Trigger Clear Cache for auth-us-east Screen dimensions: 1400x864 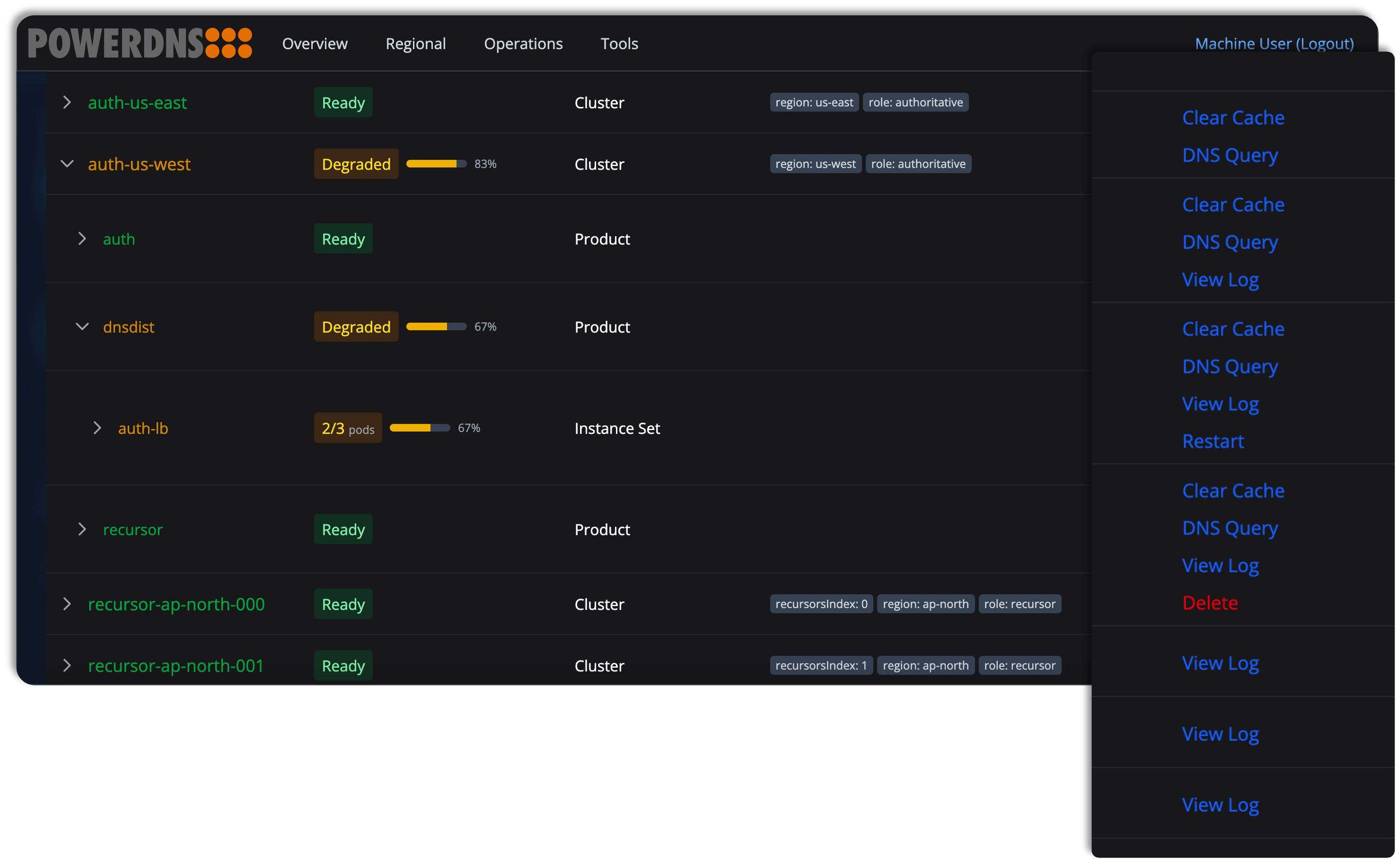click(1233, 118)
